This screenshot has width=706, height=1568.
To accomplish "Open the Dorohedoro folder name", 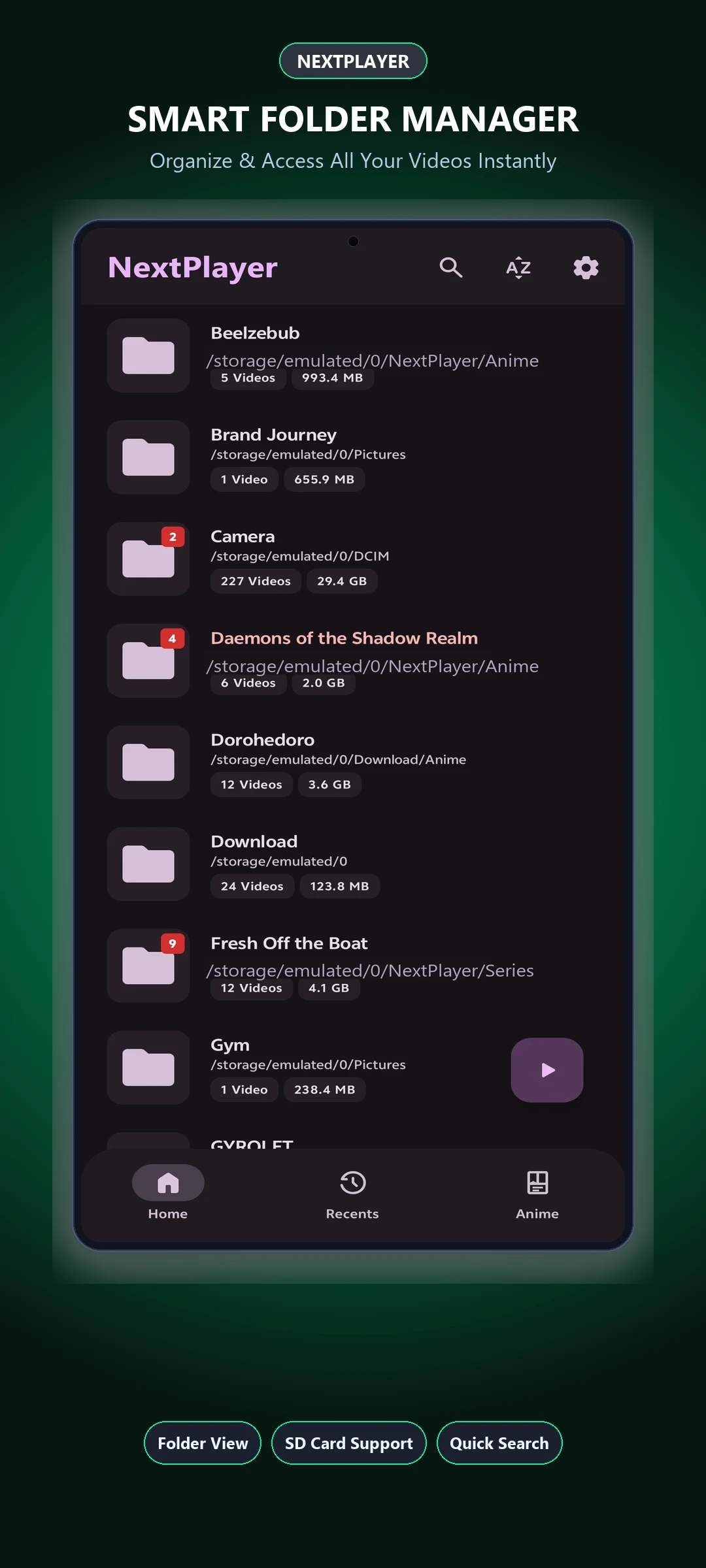I will click(x=262, y=740).
